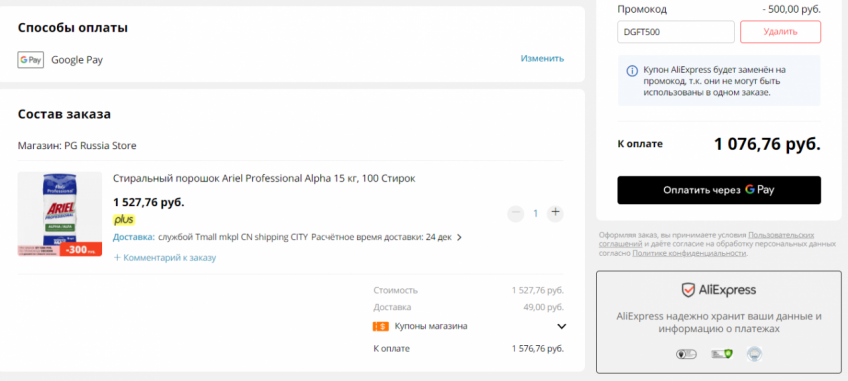Click the round blue security badge
The image size is (848, 381).
point(754,354)
